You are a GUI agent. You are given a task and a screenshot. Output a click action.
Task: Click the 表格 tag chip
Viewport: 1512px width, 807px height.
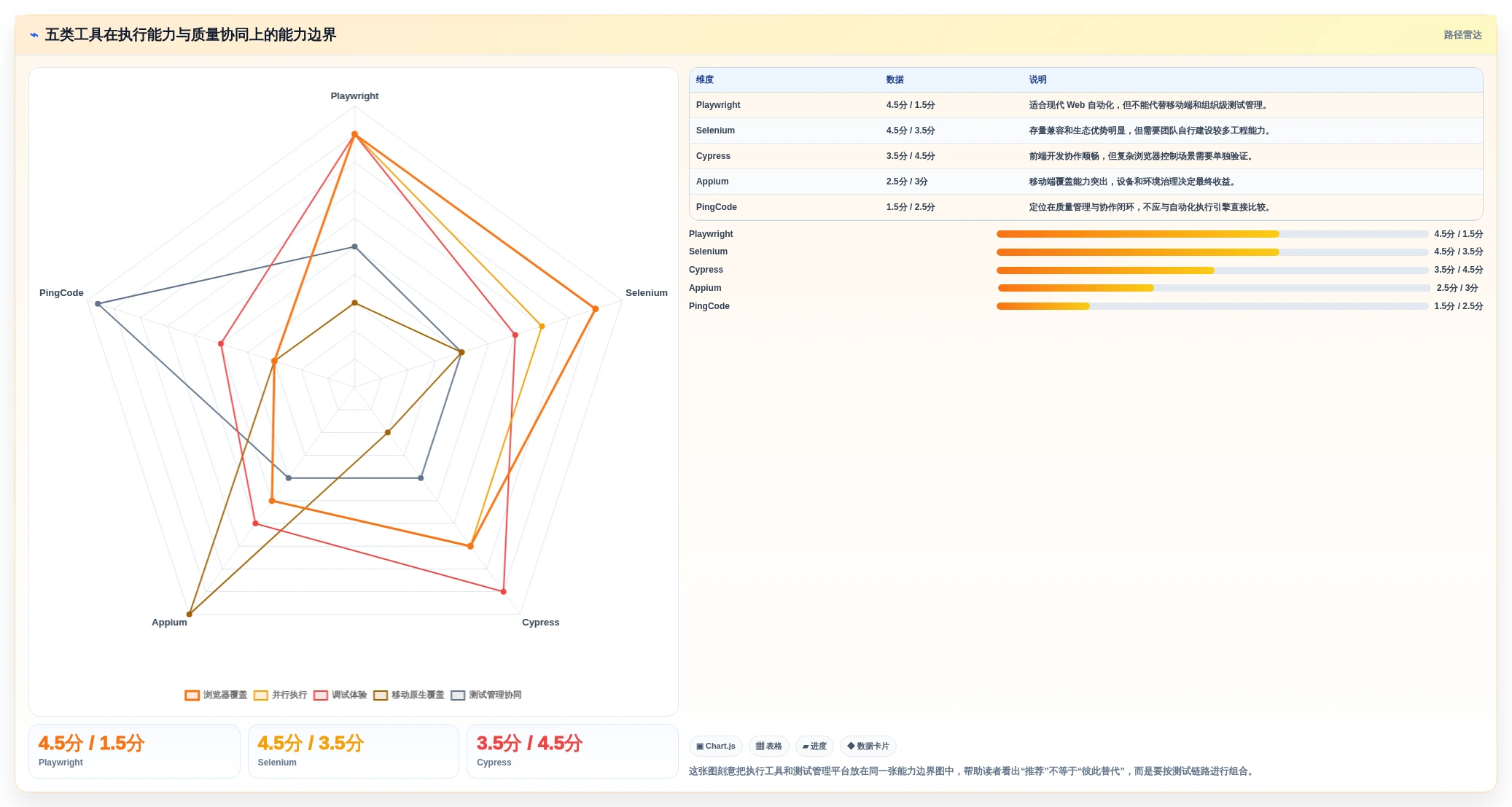pos(769,746)
